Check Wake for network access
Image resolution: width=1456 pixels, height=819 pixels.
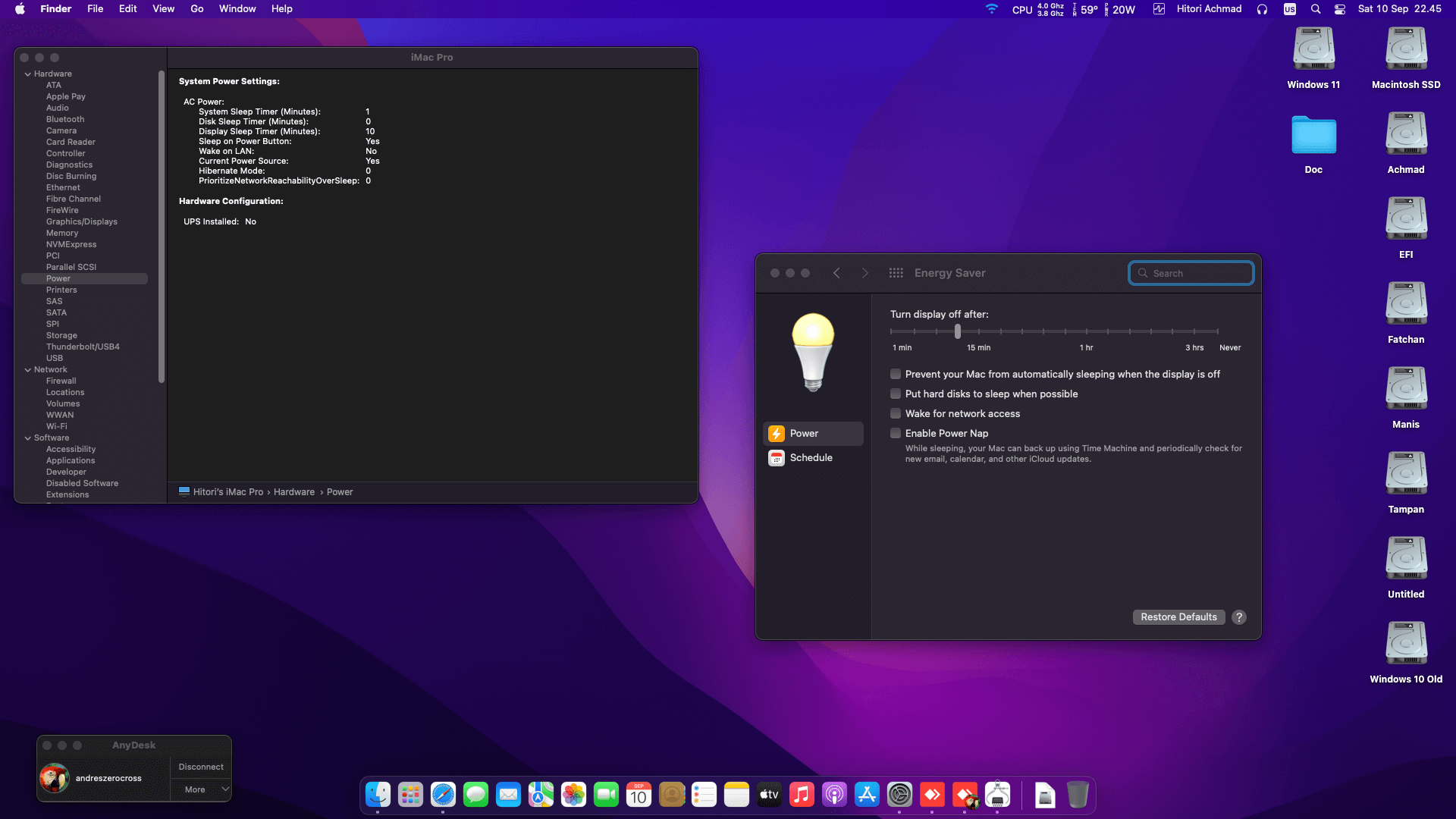[896, 413]
